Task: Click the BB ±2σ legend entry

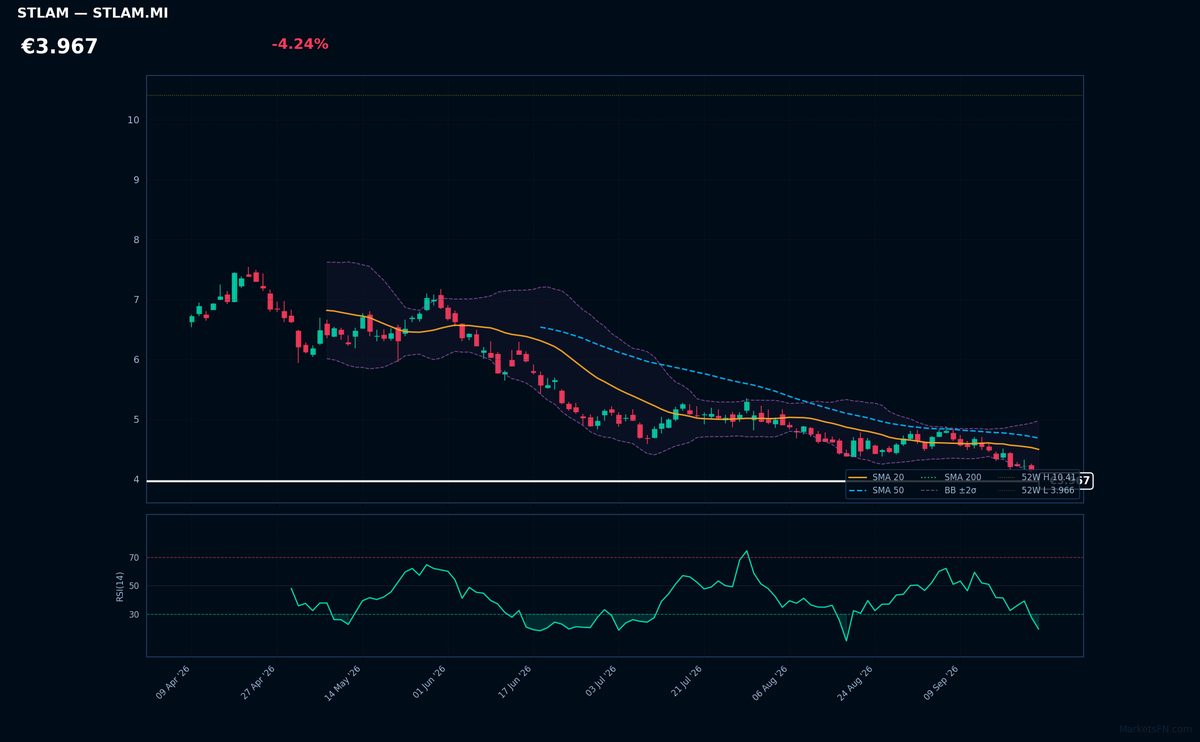Action: [x=948, y=491]
